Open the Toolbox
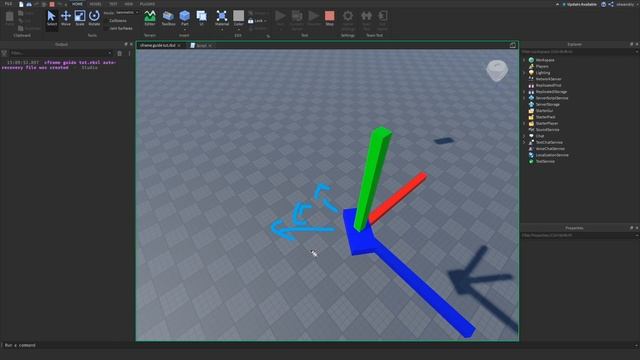 pyautogui.click(x=168, y=18)
